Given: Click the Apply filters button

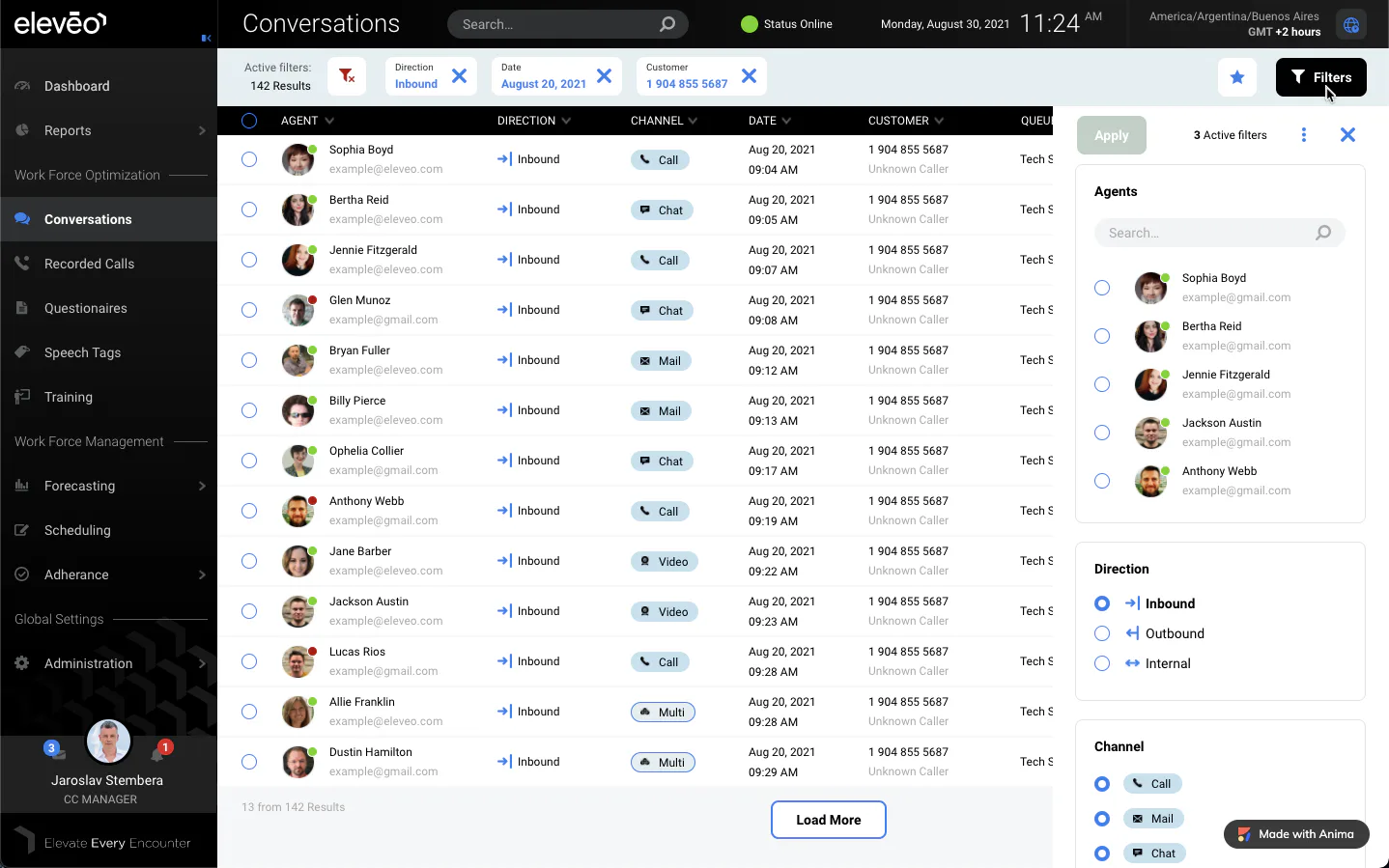Looking at the screenshot, I should point(1112,135).
